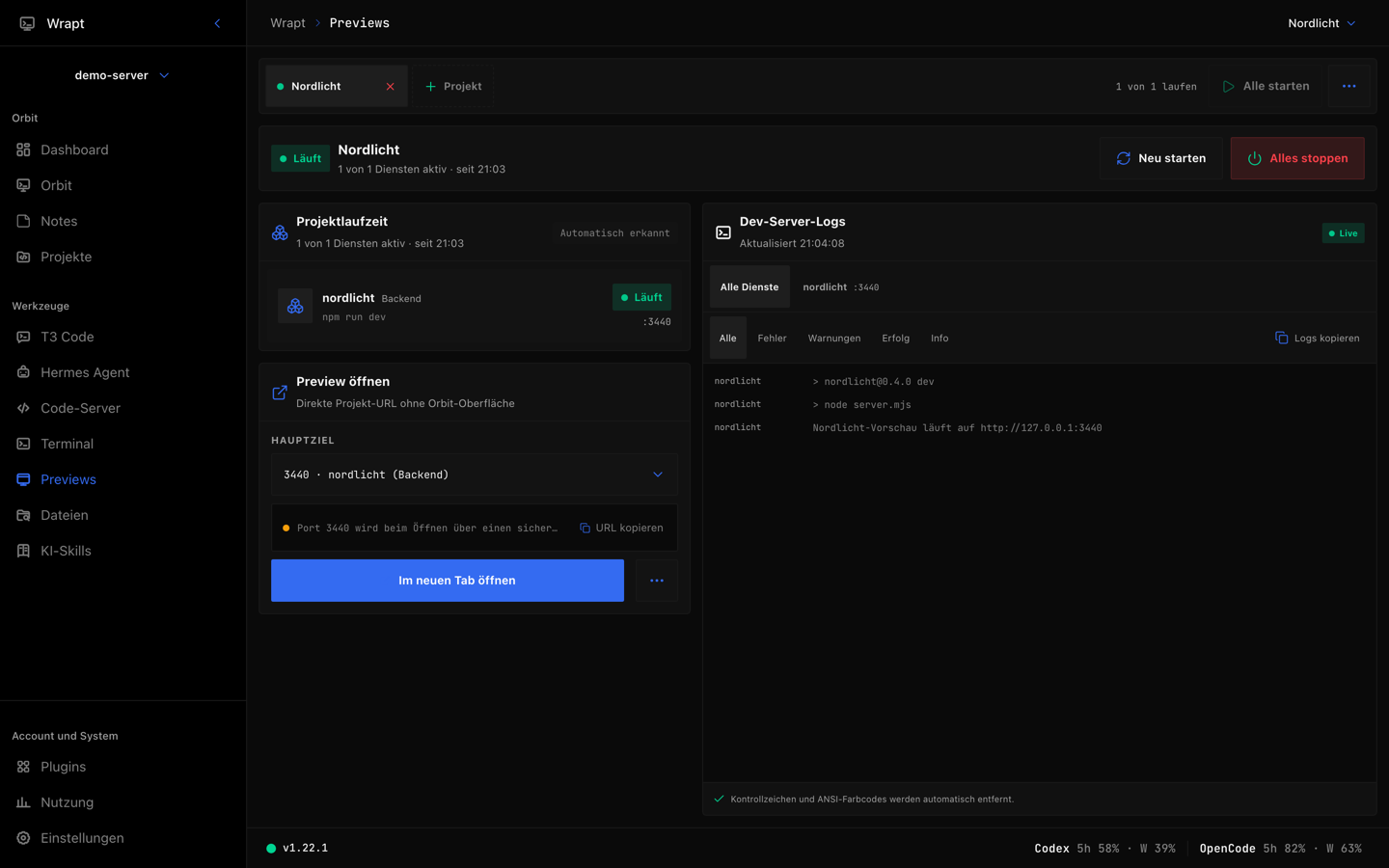Filter logs by Fehler
This screenshot has height=868, width=1389.
click(772, 338)
